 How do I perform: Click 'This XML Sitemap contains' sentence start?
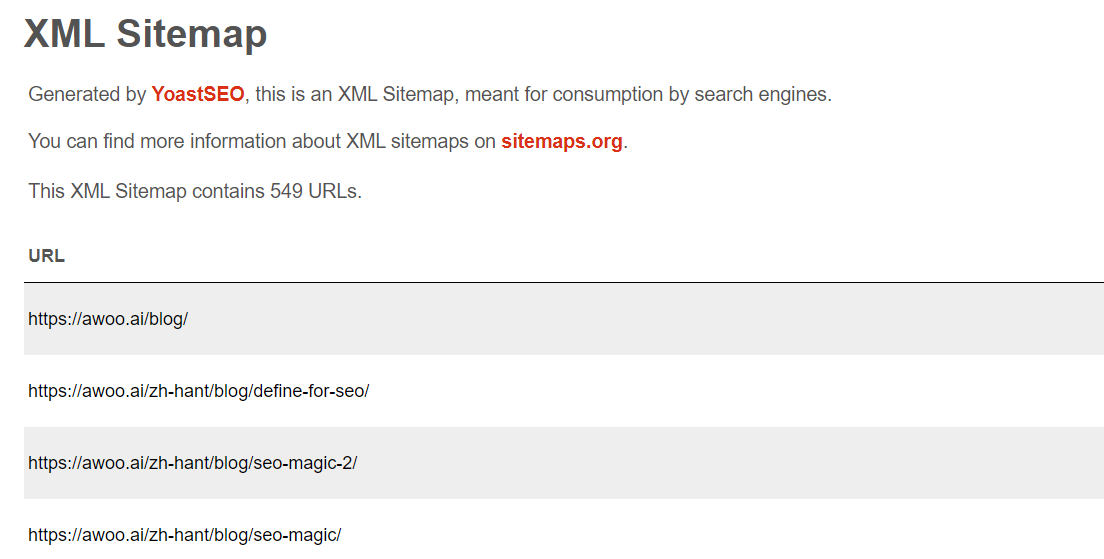(x=146, y=191)
